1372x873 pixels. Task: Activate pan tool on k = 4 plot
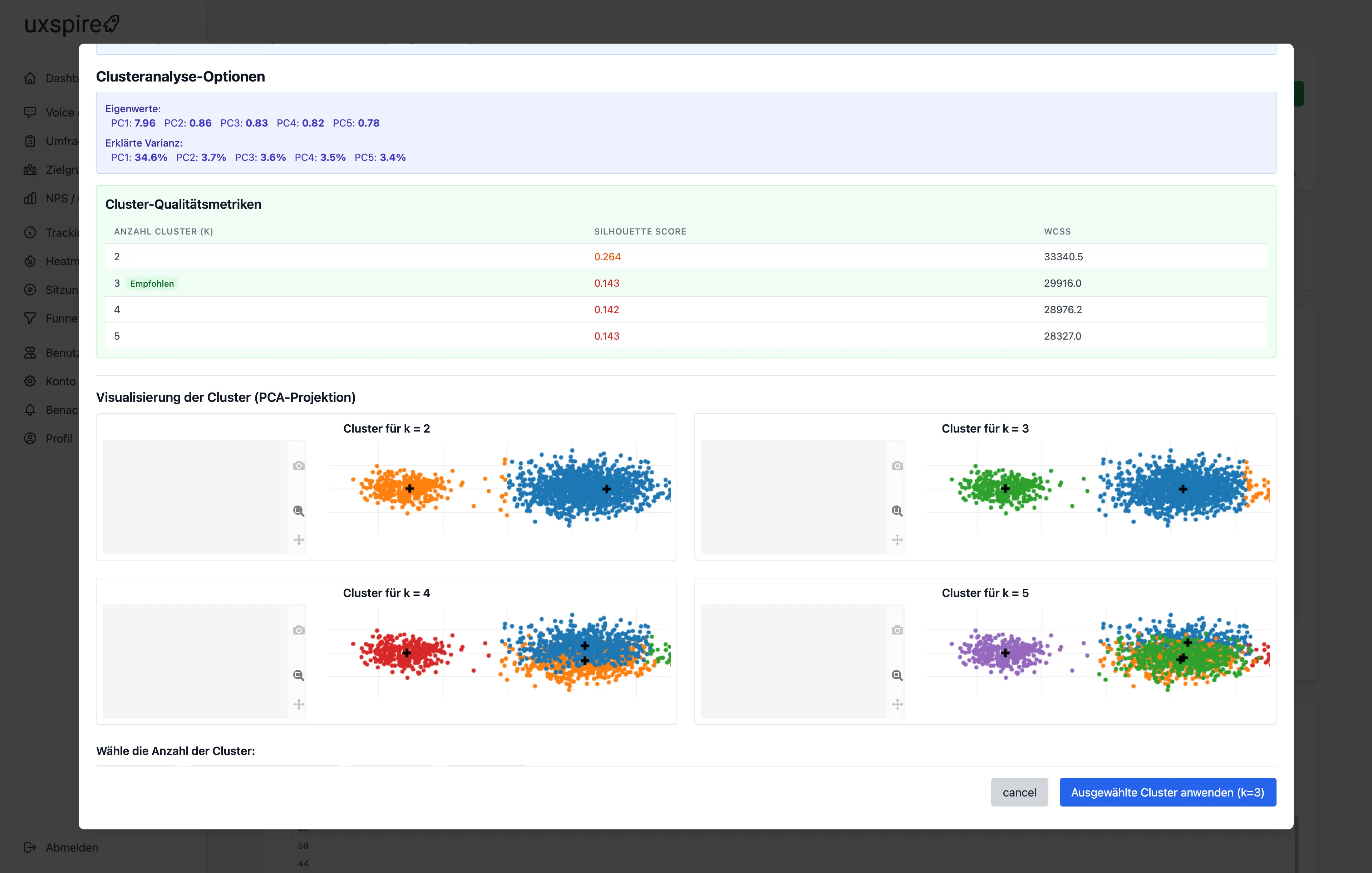(x=299, y=704)
